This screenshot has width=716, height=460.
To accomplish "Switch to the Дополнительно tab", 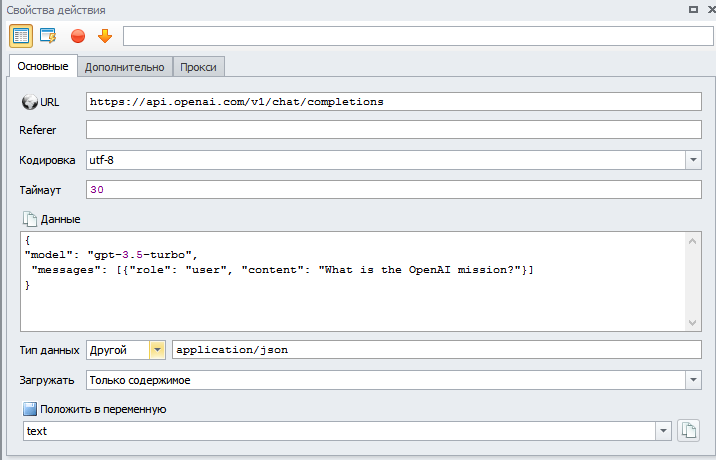I will pyautogui.click(x=124, y=67).
